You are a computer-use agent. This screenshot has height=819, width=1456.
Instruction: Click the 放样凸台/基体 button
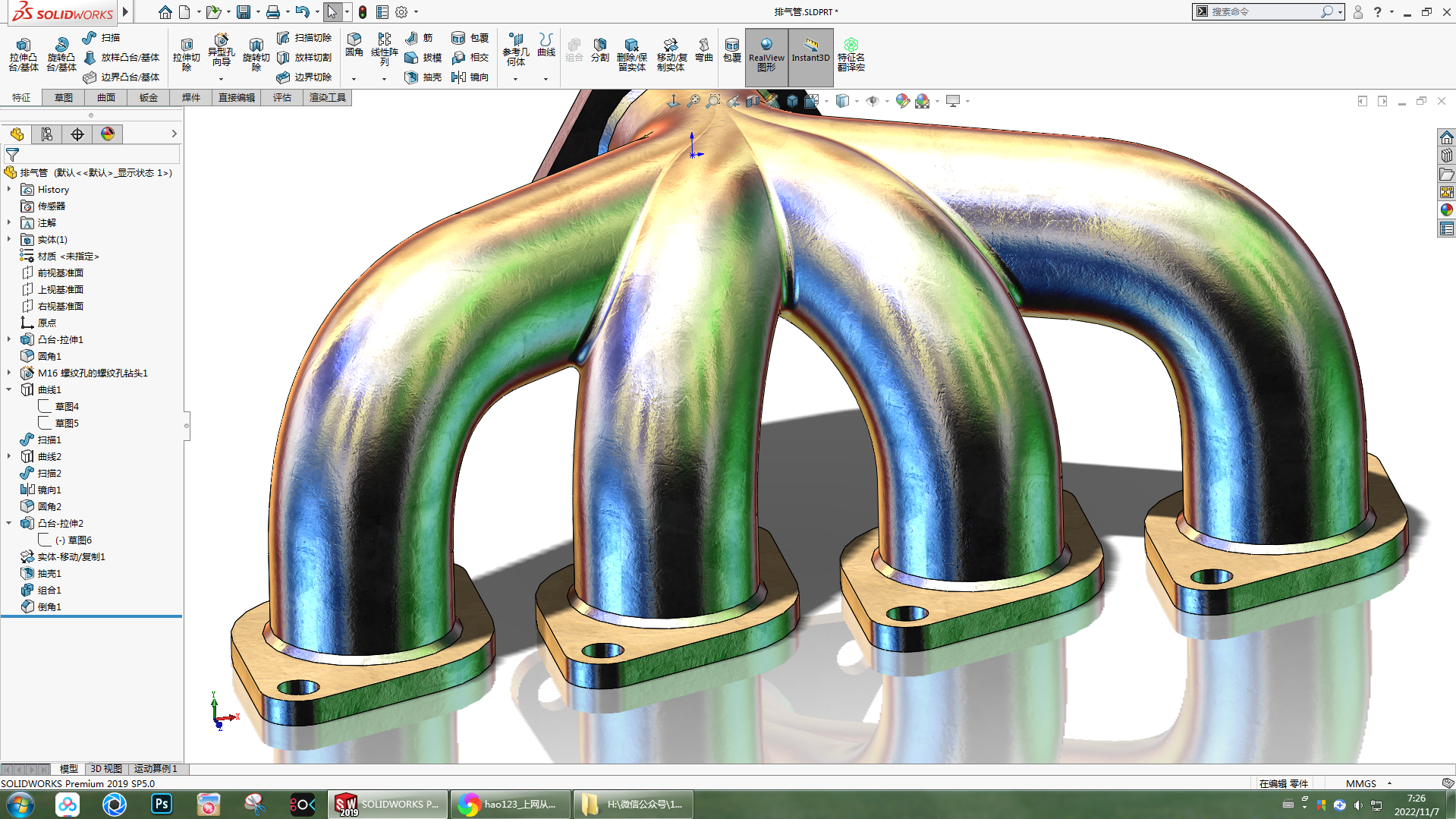[121, 58]
